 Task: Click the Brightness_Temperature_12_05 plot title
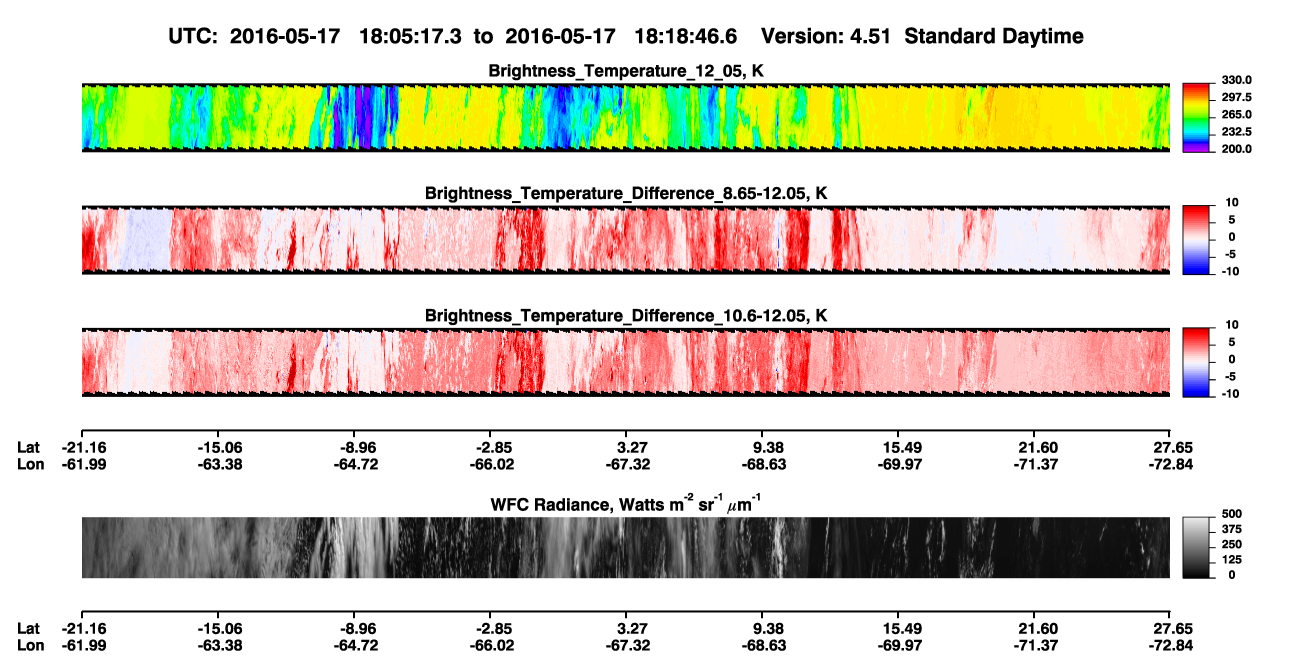[626, 70]
